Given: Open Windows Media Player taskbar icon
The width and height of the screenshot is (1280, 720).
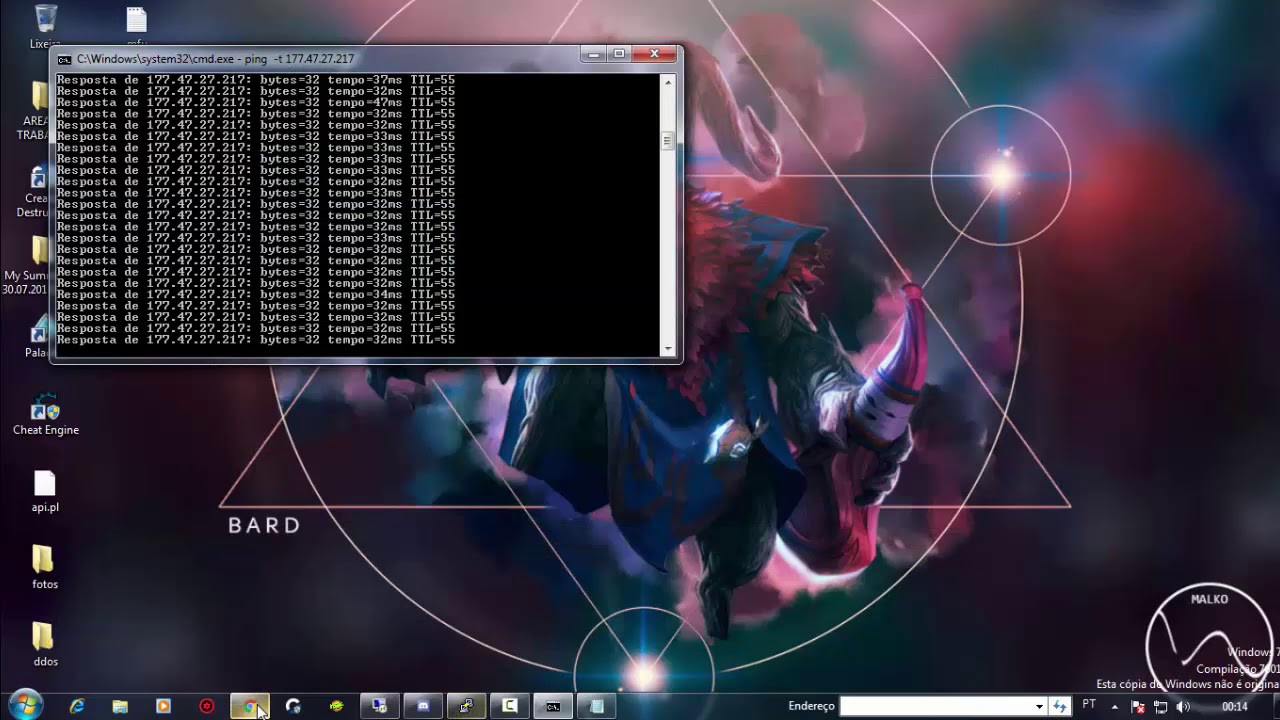Looking at the screenshot, I should pos(163,706).
